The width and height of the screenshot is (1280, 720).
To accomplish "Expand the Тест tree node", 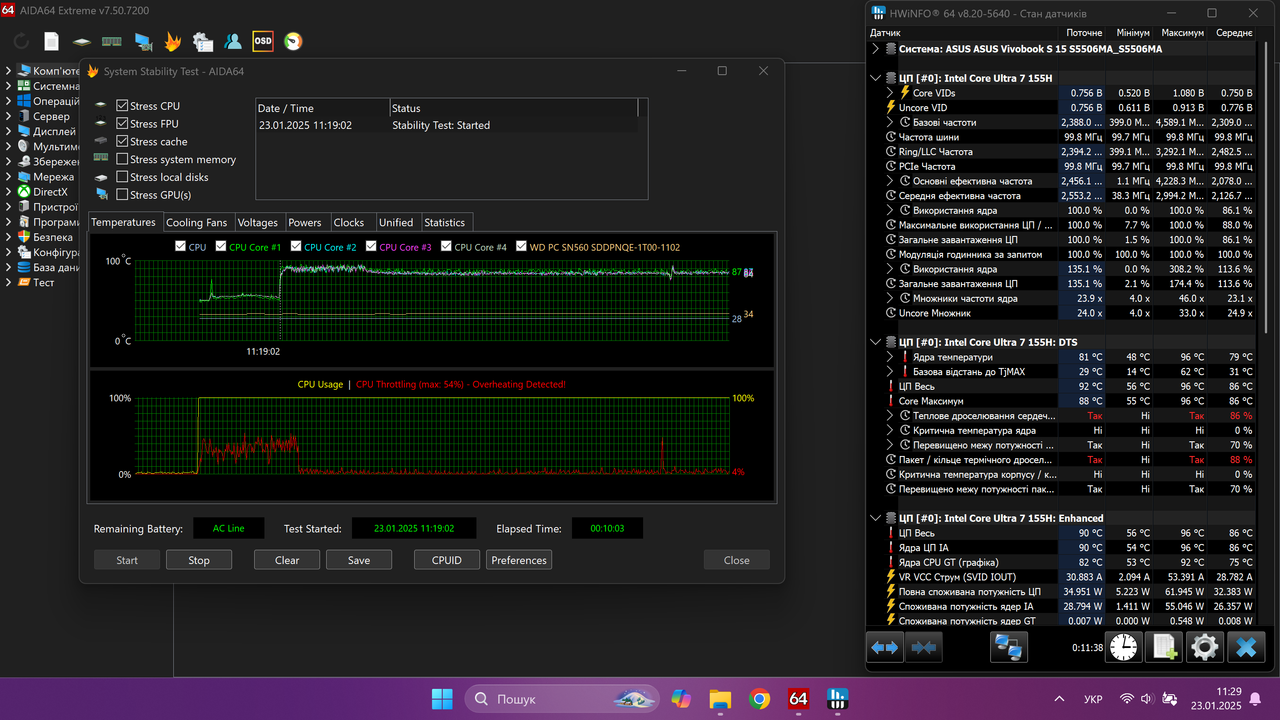I will pos(9,283).
